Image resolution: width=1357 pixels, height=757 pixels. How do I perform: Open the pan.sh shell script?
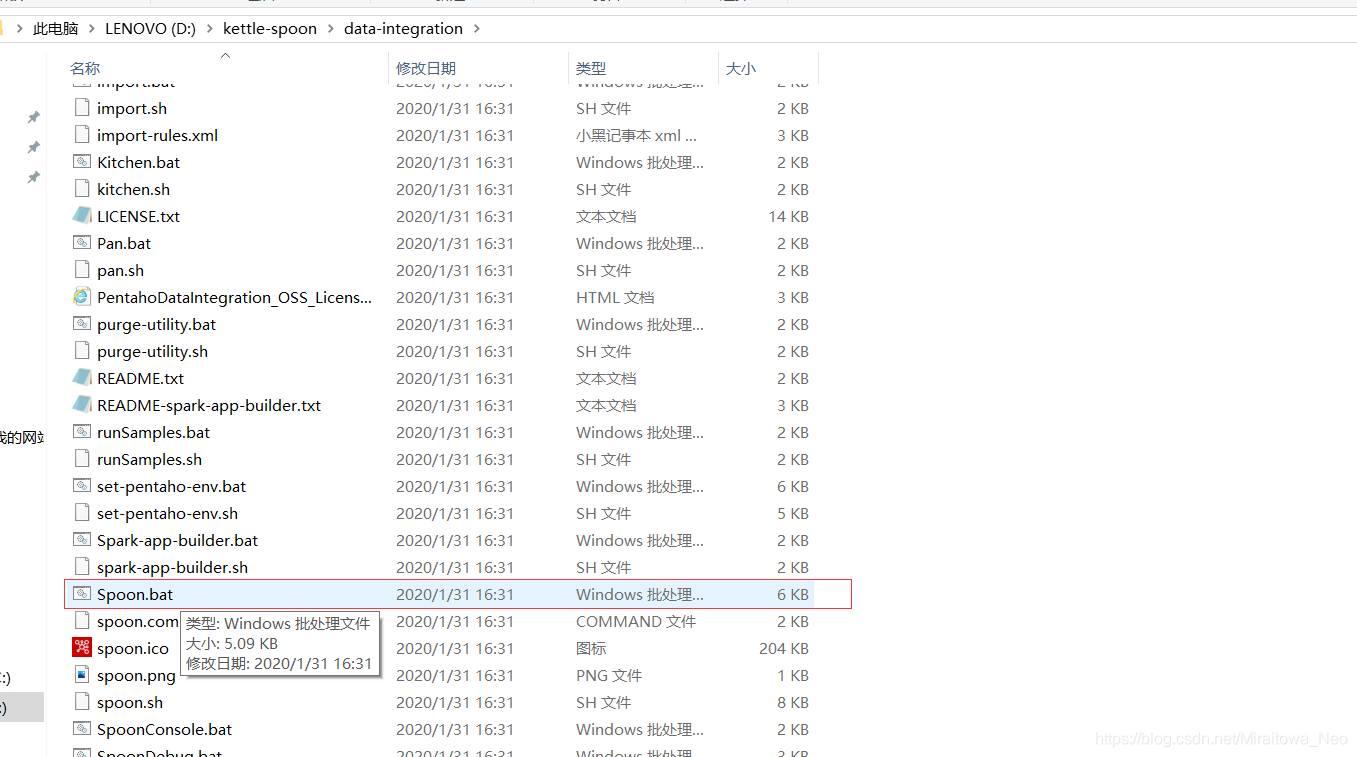[x=119, y=270]
